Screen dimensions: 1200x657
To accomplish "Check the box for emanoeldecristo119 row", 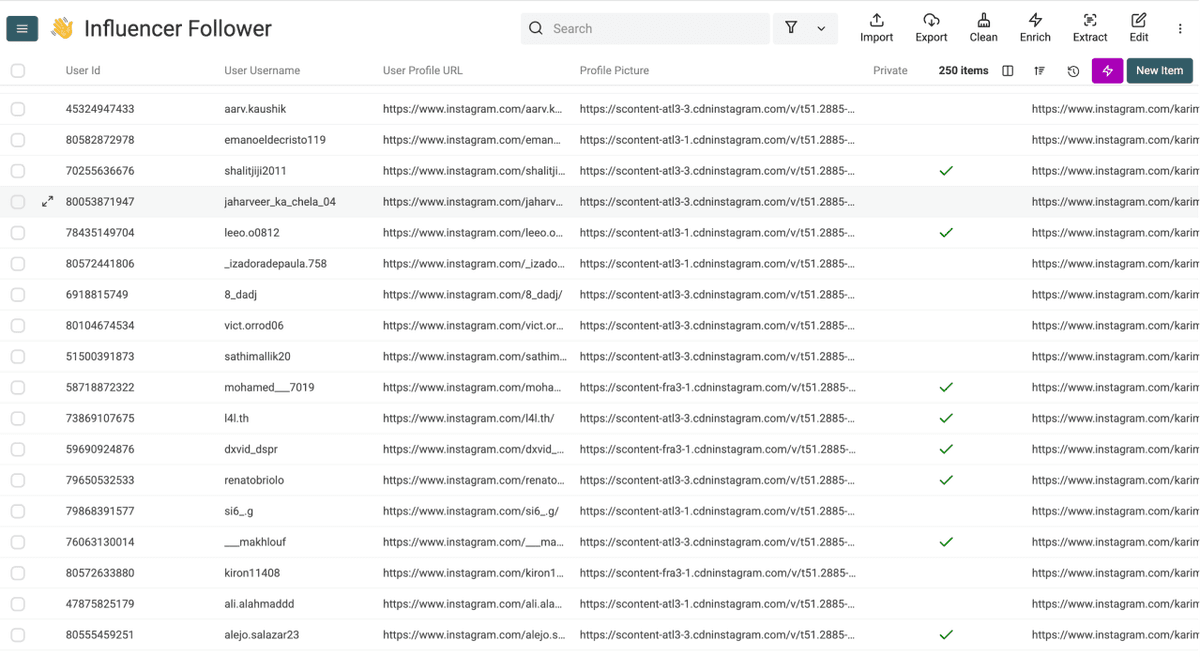I will [18, 140].
